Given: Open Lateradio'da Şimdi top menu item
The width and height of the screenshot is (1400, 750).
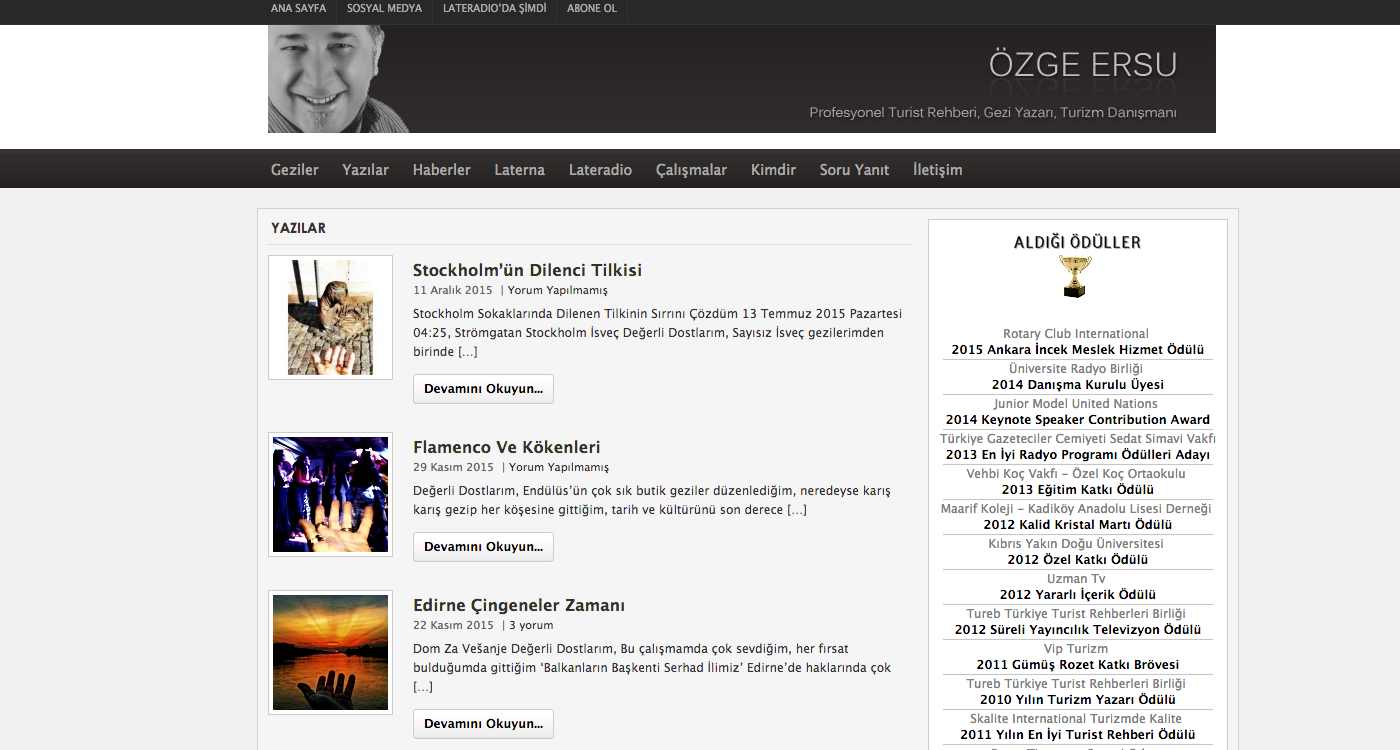Looking at the screenshot, I should pos(495,8).
